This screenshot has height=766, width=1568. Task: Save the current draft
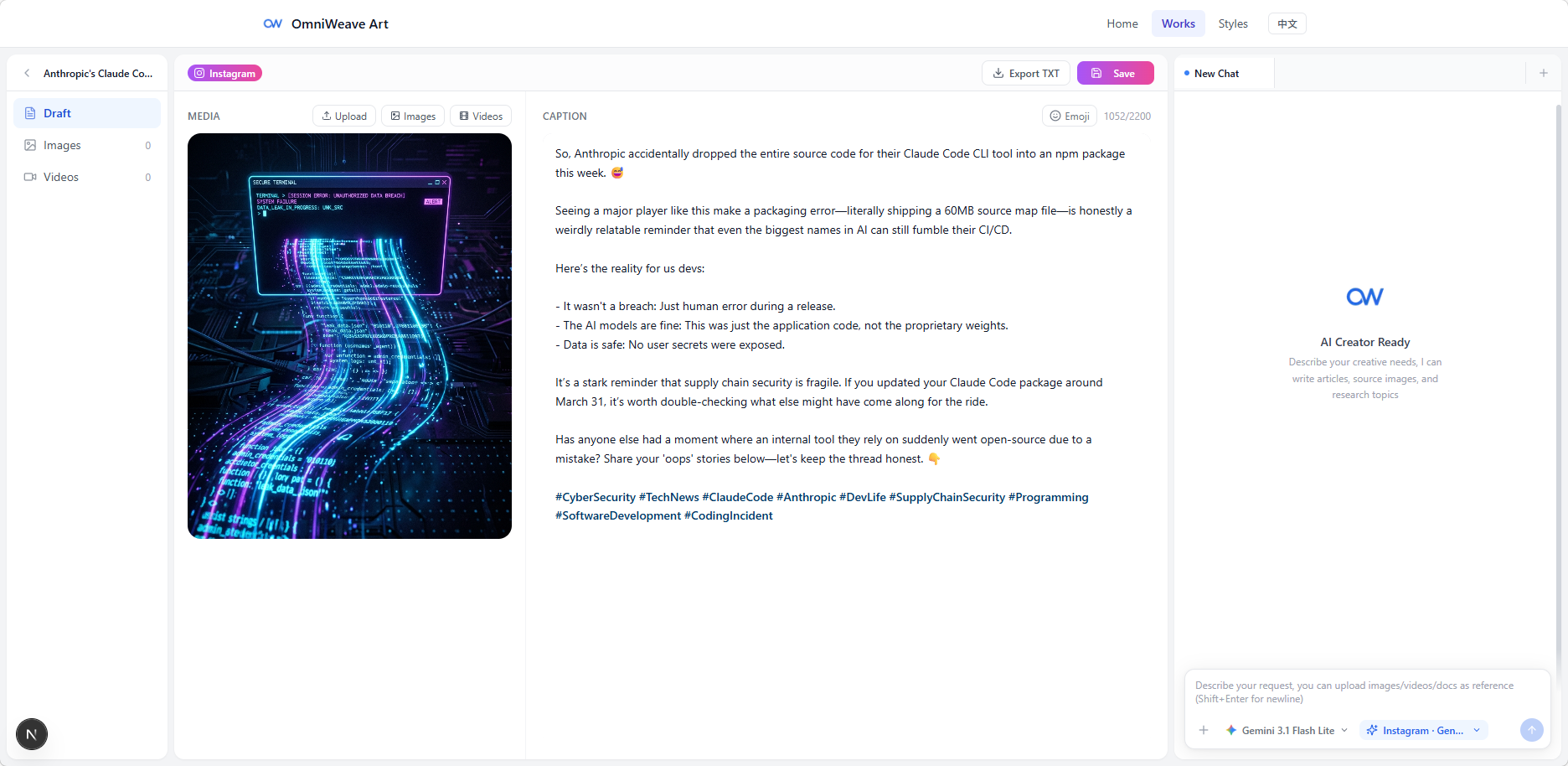click(x=1115, y=74)
